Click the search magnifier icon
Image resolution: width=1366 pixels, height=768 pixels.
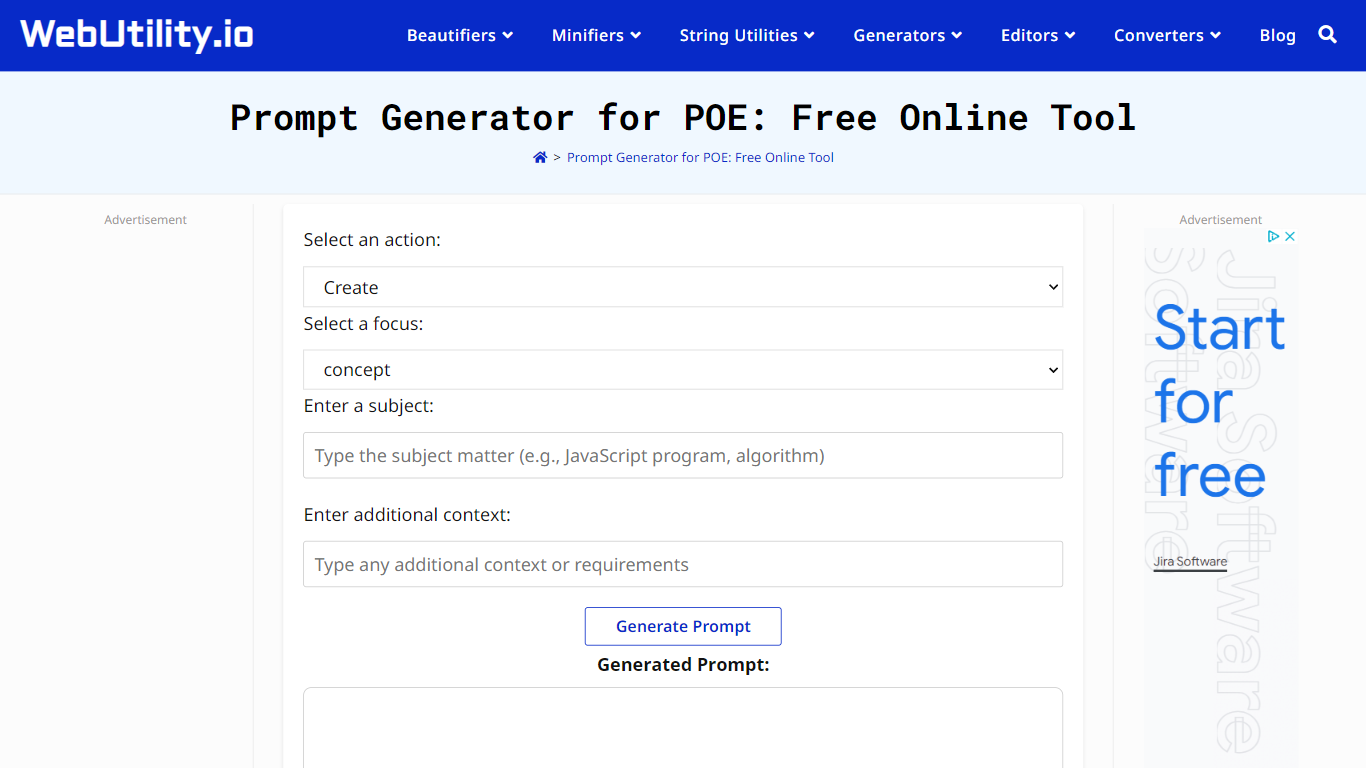click(1327, 35)
